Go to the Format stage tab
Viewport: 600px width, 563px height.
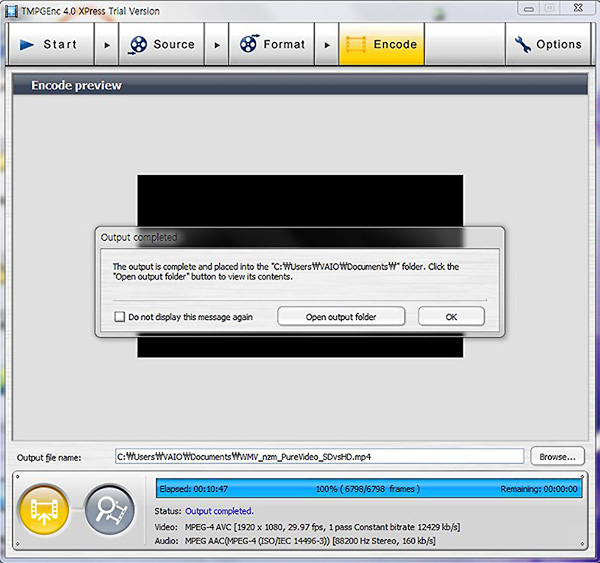coord(271,44)
